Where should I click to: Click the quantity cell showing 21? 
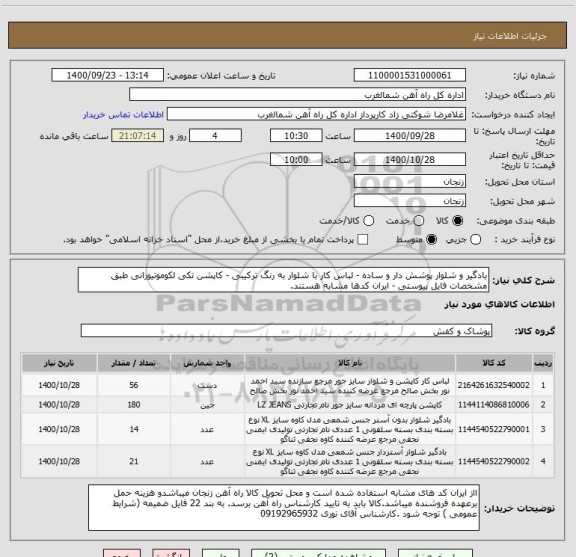pos(133,461)
